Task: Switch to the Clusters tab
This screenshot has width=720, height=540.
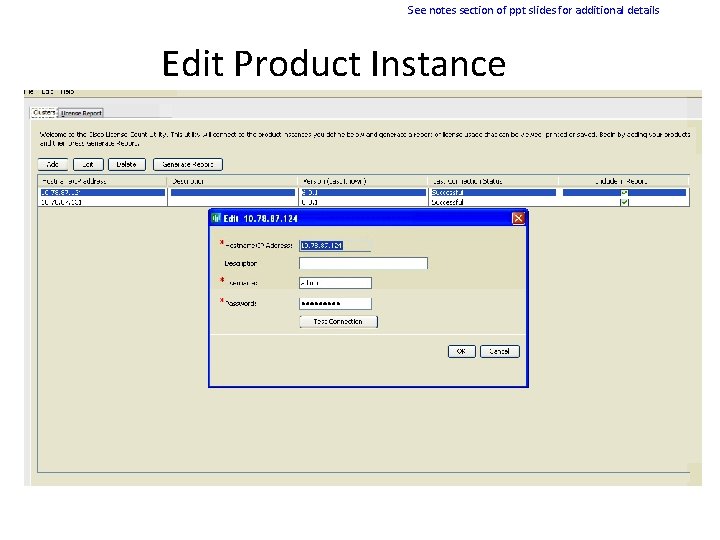Action: tap(44, 112)
